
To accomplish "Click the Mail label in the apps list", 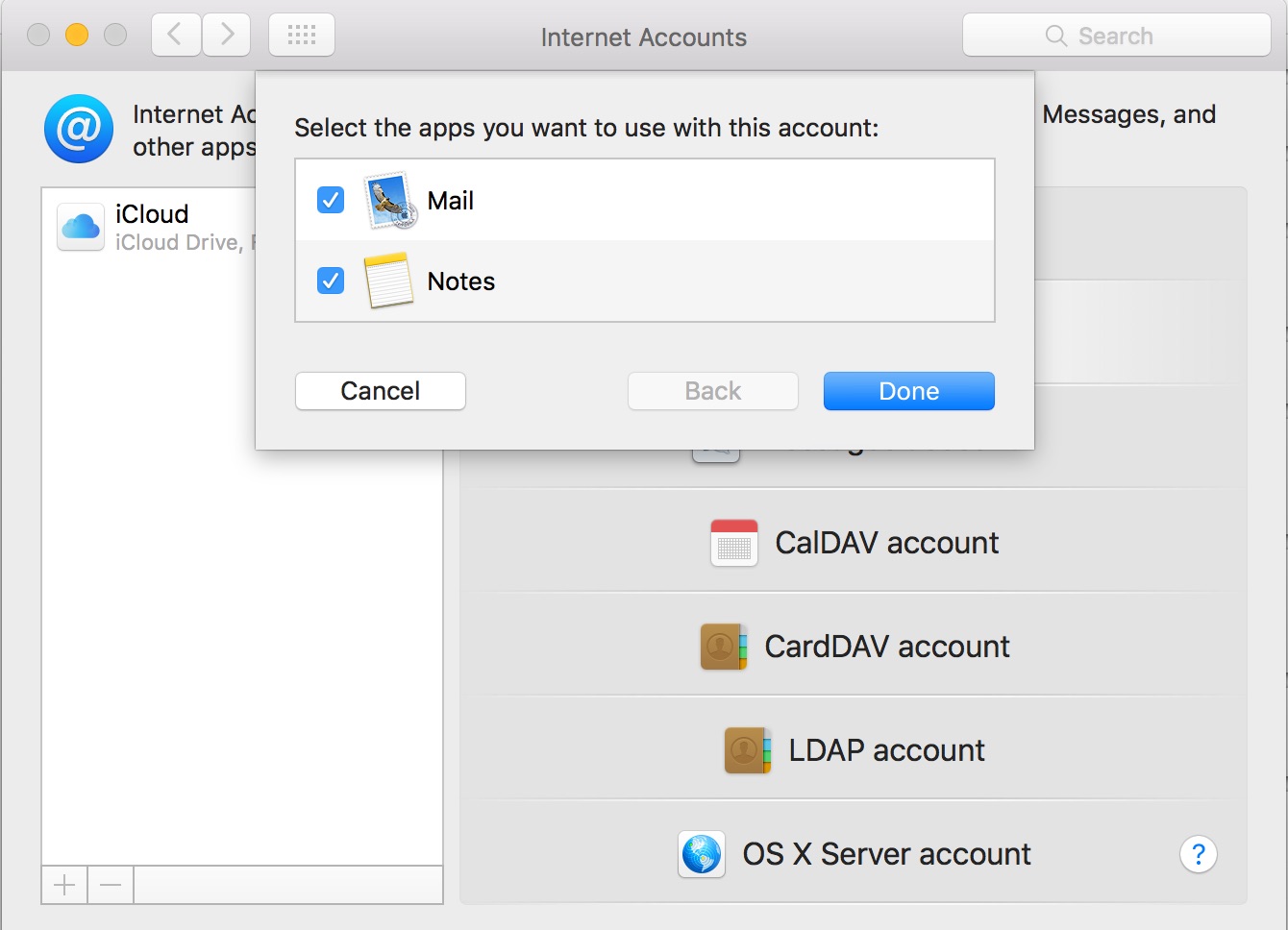I will 451,201.
